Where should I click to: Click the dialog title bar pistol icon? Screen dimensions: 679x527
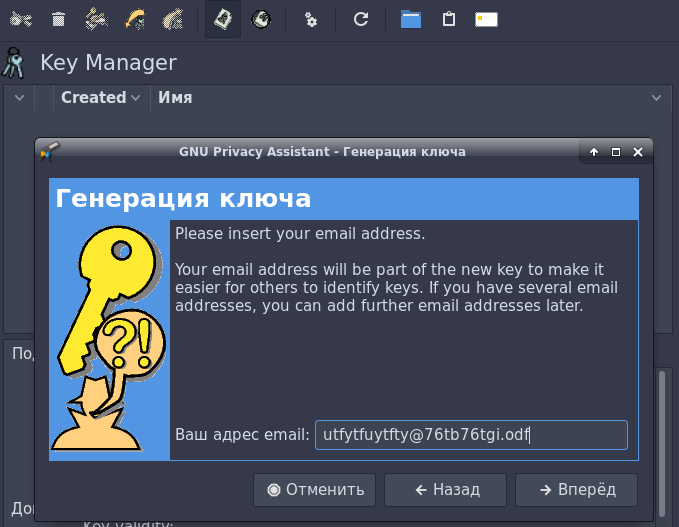coord(50,152)
